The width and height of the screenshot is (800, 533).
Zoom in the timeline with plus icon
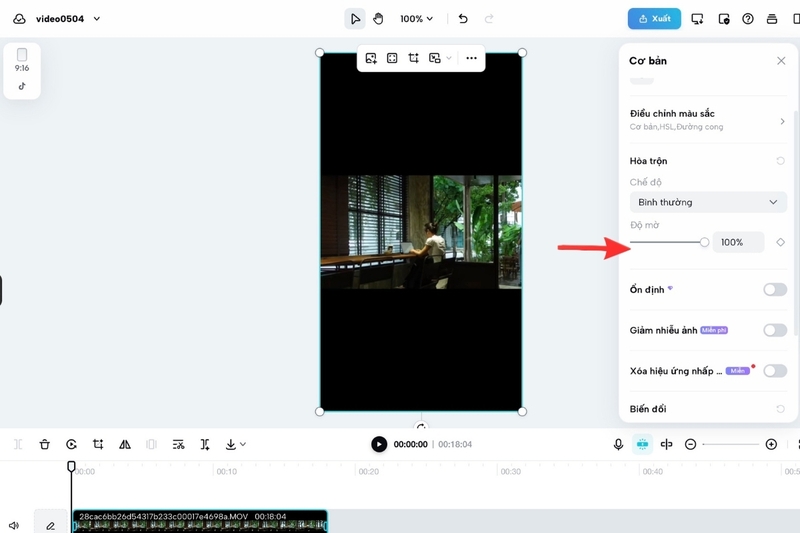[771, 445]
